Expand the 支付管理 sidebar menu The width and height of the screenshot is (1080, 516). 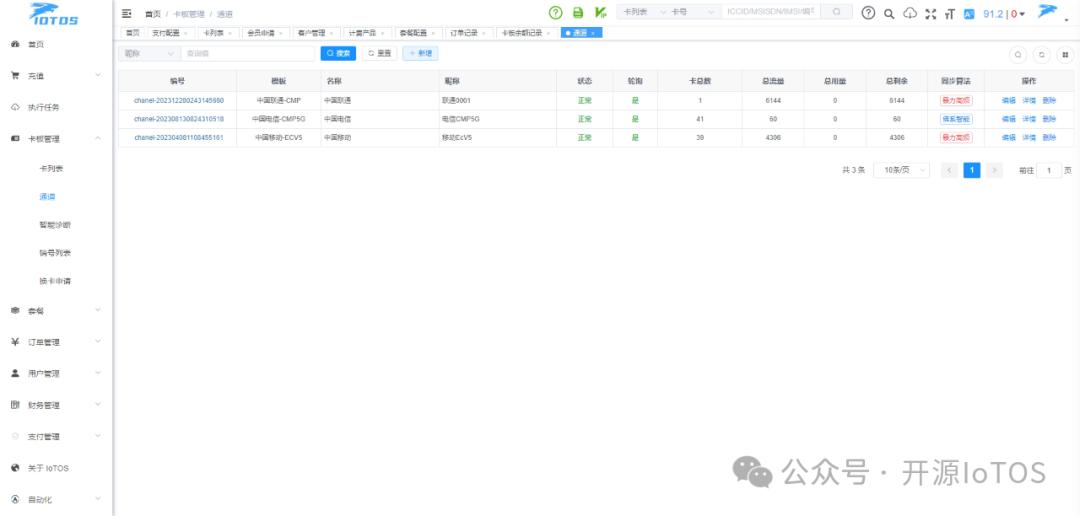[x=56, y=437]
